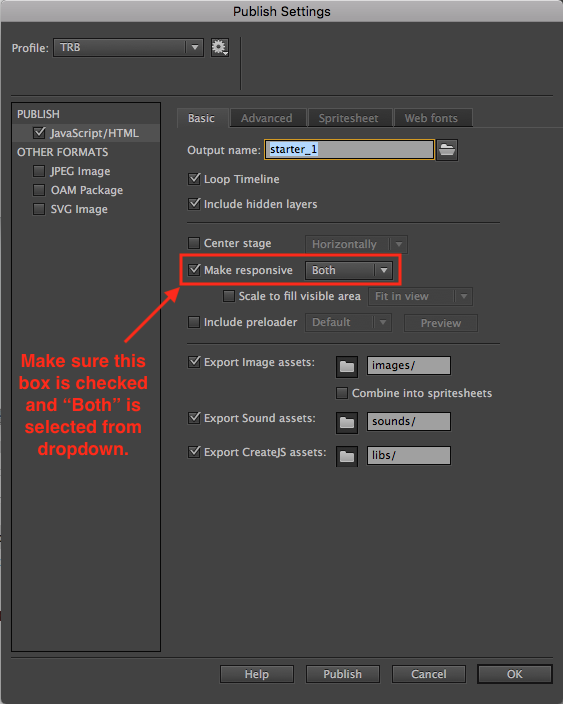Open the Fit in view dropdown
563x704 pixels.
[x=420, y=296]
